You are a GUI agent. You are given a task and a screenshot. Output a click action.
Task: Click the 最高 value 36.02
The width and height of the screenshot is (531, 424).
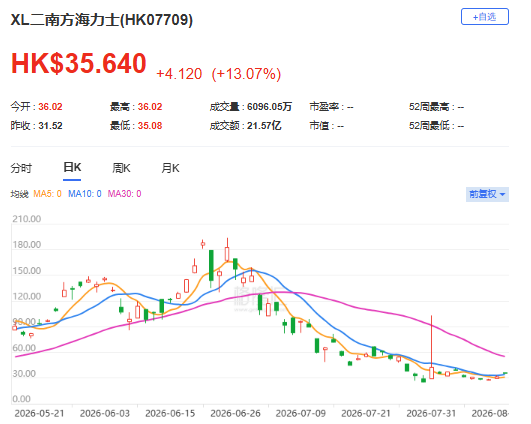click(150, 107)
